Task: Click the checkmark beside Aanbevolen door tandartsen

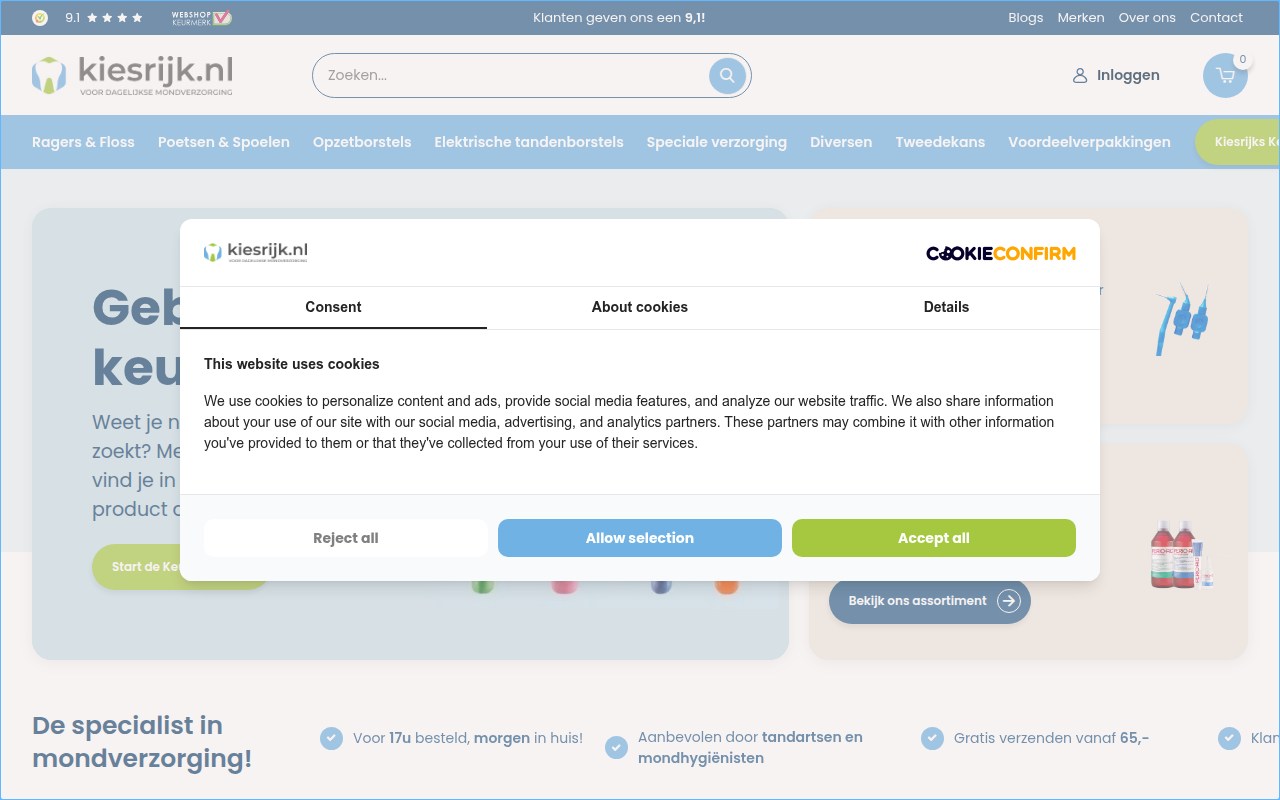Action: [616, 747]
